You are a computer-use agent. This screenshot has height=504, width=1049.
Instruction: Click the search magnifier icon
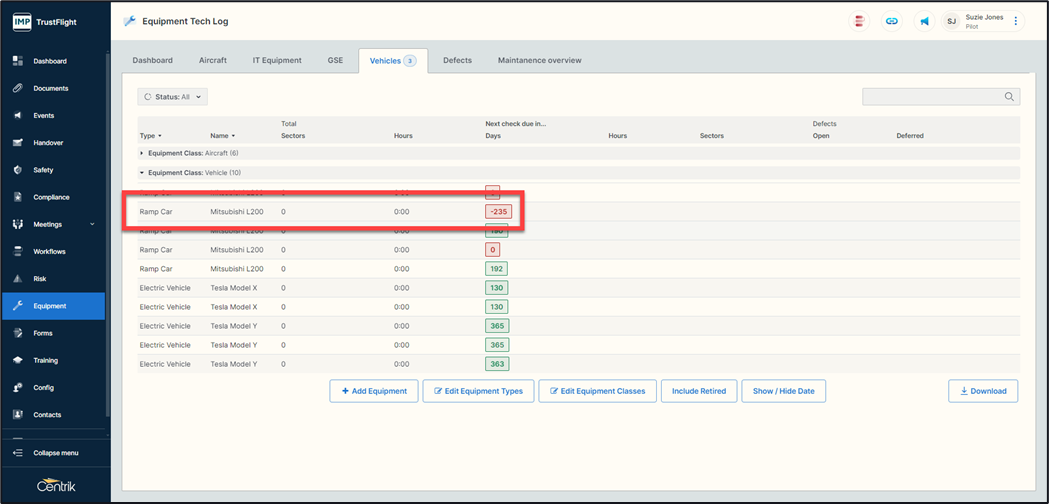click(x=1010, y=97)
